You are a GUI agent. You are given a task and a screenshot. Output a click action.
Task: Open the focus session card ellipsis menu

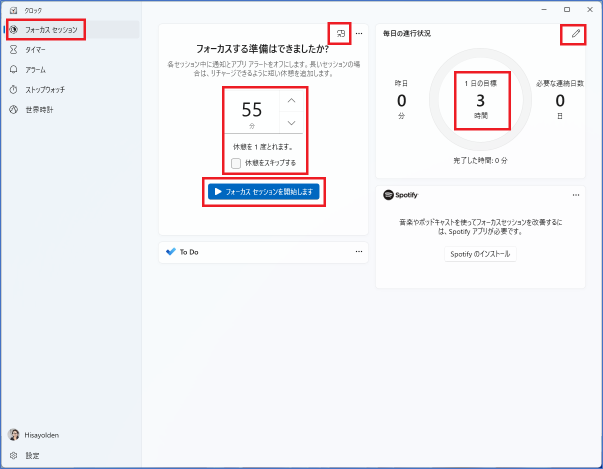point(358,34)
